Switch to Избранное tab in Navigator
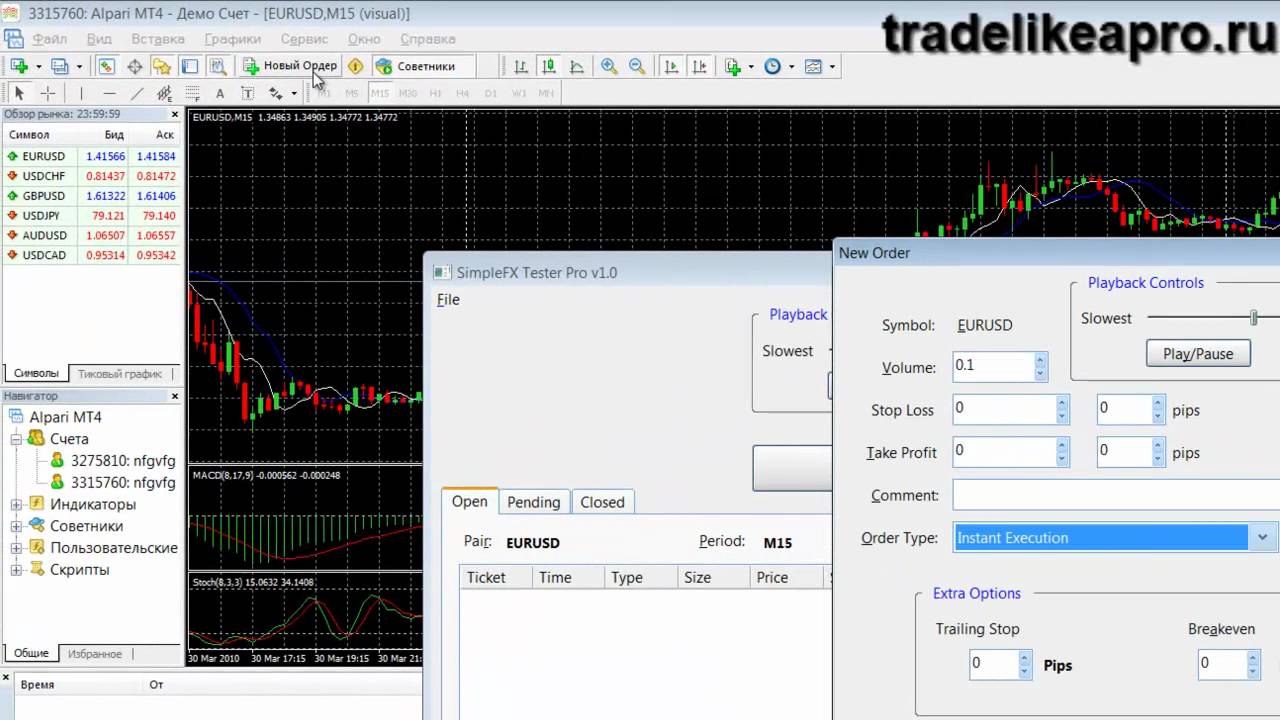 [x=95, y=653]
